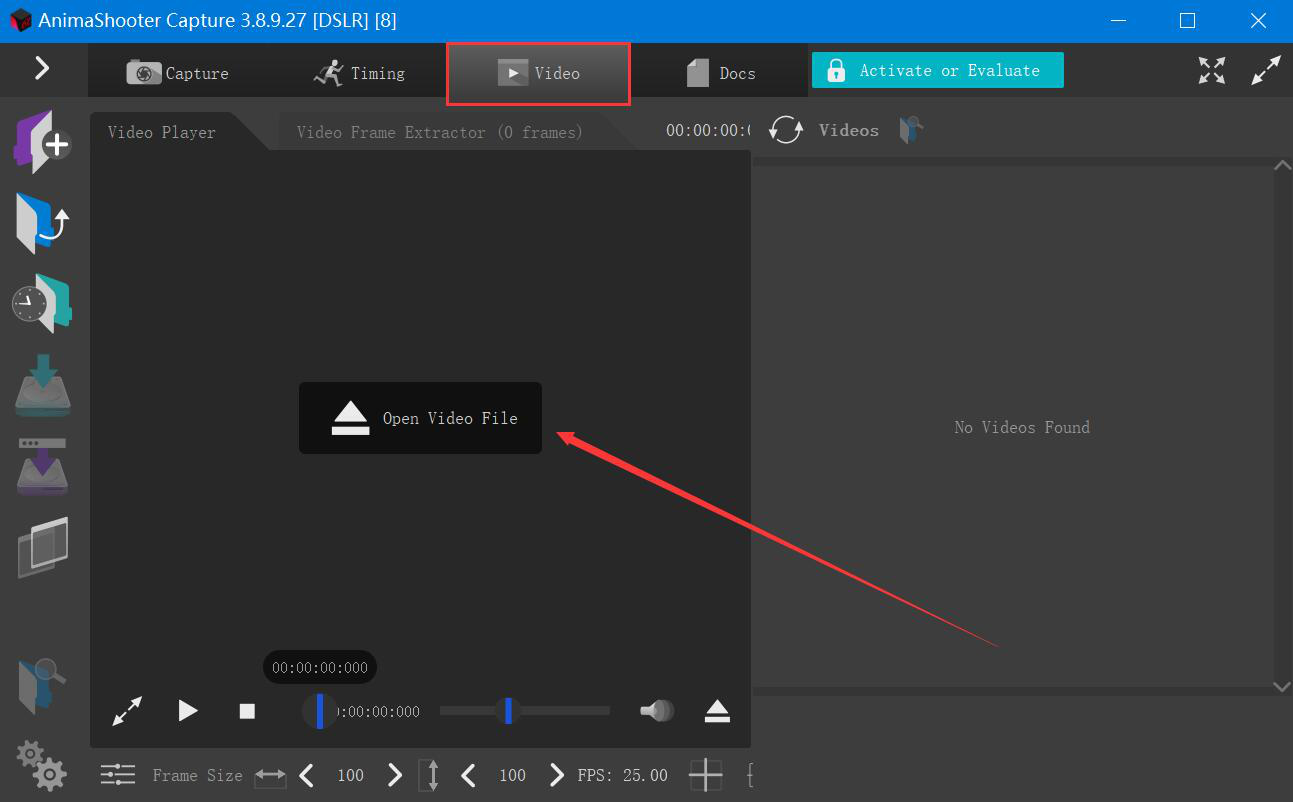The image size is (1293, 802).
Task: Click the four inward arrows collapse icon
Action: pos(1212,70)
